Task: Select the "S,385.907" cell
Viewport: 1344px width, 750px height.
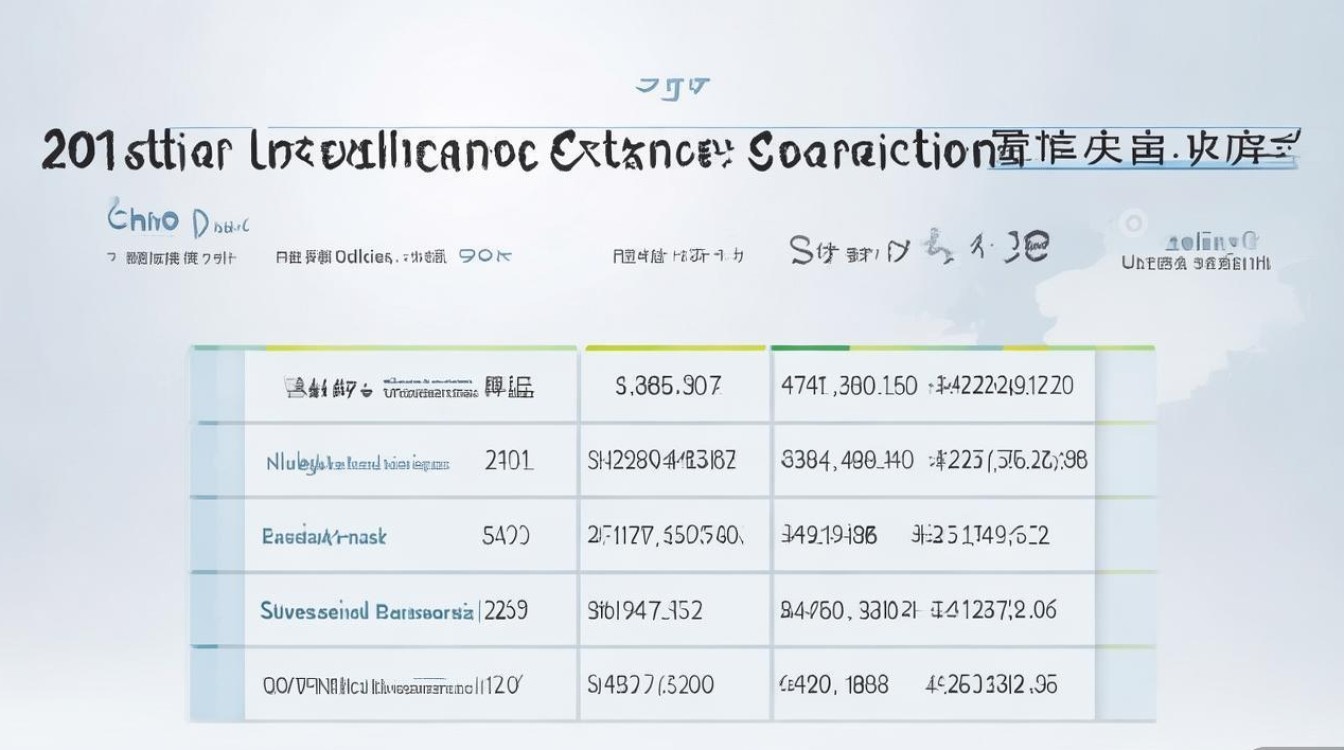Action: click(x=667, y=386)
